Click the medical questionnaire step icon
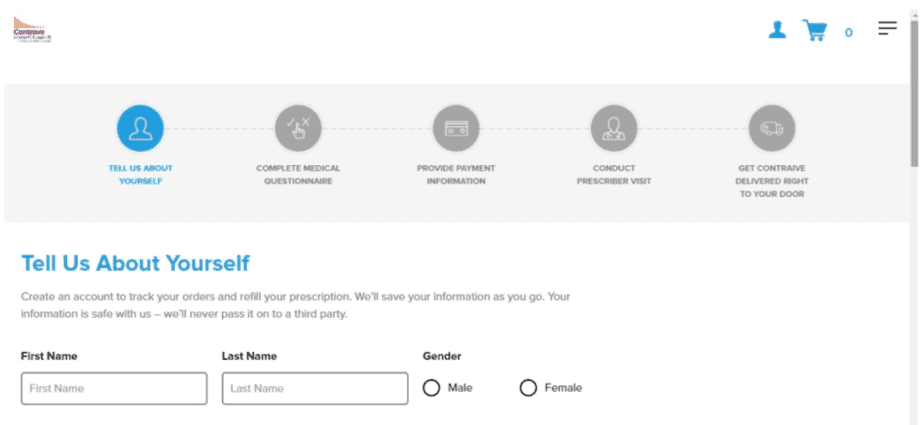Viewport: 924px width, 425px height. coord(298,128)
